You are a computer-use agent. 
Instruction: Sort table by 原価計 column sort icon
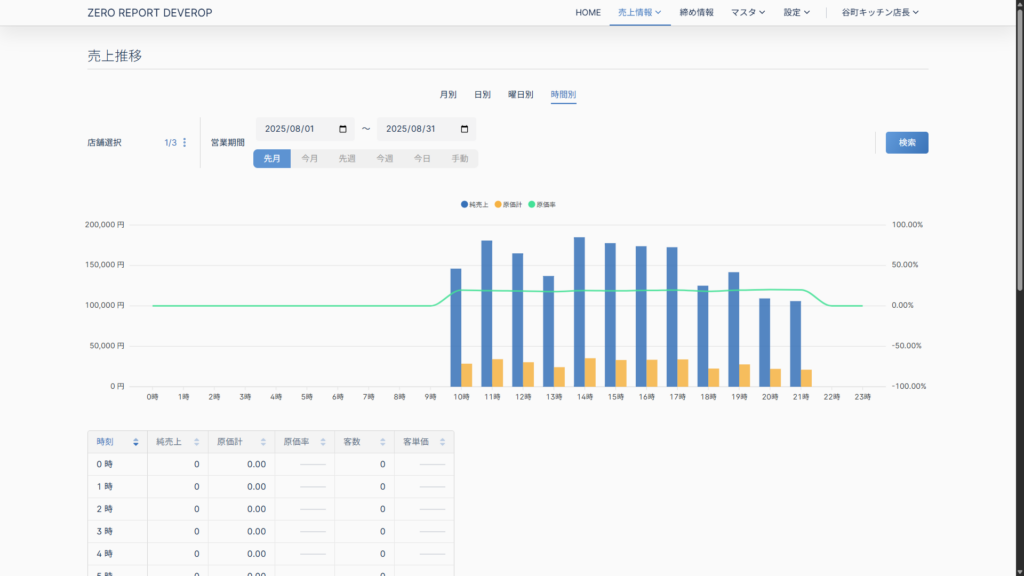pyautogui.click(x=262, y=442)
